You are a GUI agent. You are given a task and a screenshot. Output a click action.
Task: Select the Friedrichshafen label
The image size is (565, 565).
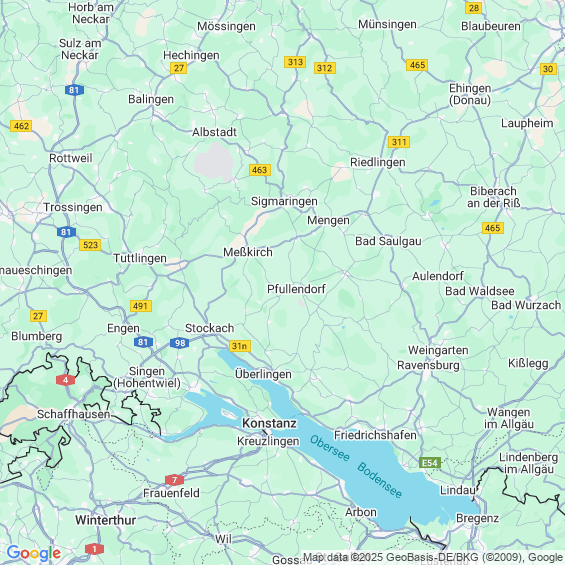[x=375, y=435]
